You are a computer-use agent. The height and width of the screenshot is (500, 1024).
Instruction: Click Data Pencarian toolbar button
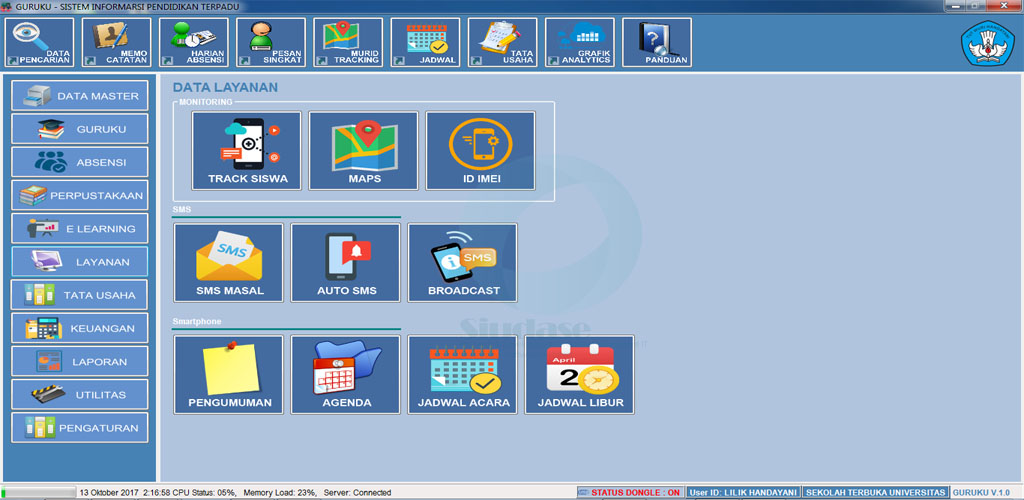[x=41, y=43]
